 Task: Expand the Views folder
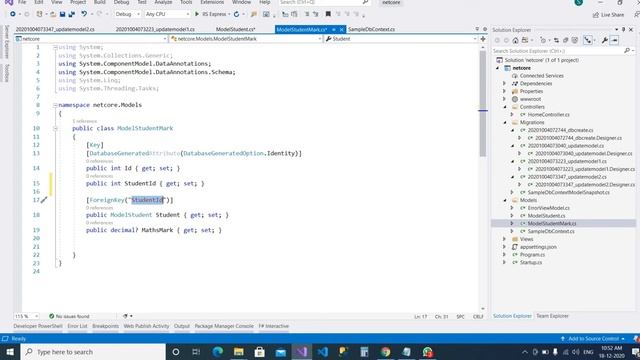point(504,239)
